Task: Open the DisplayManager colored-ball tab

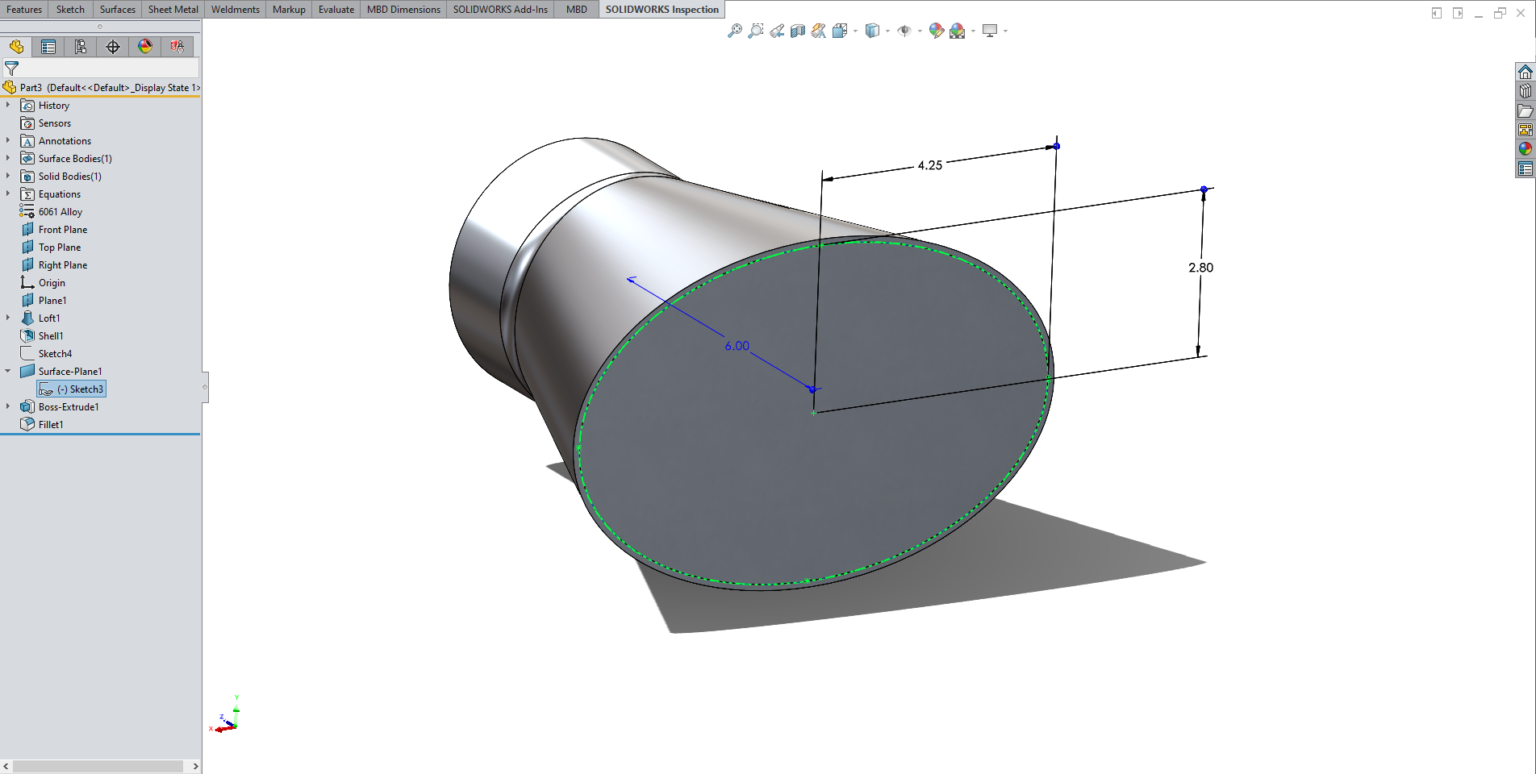Action: 143,46
